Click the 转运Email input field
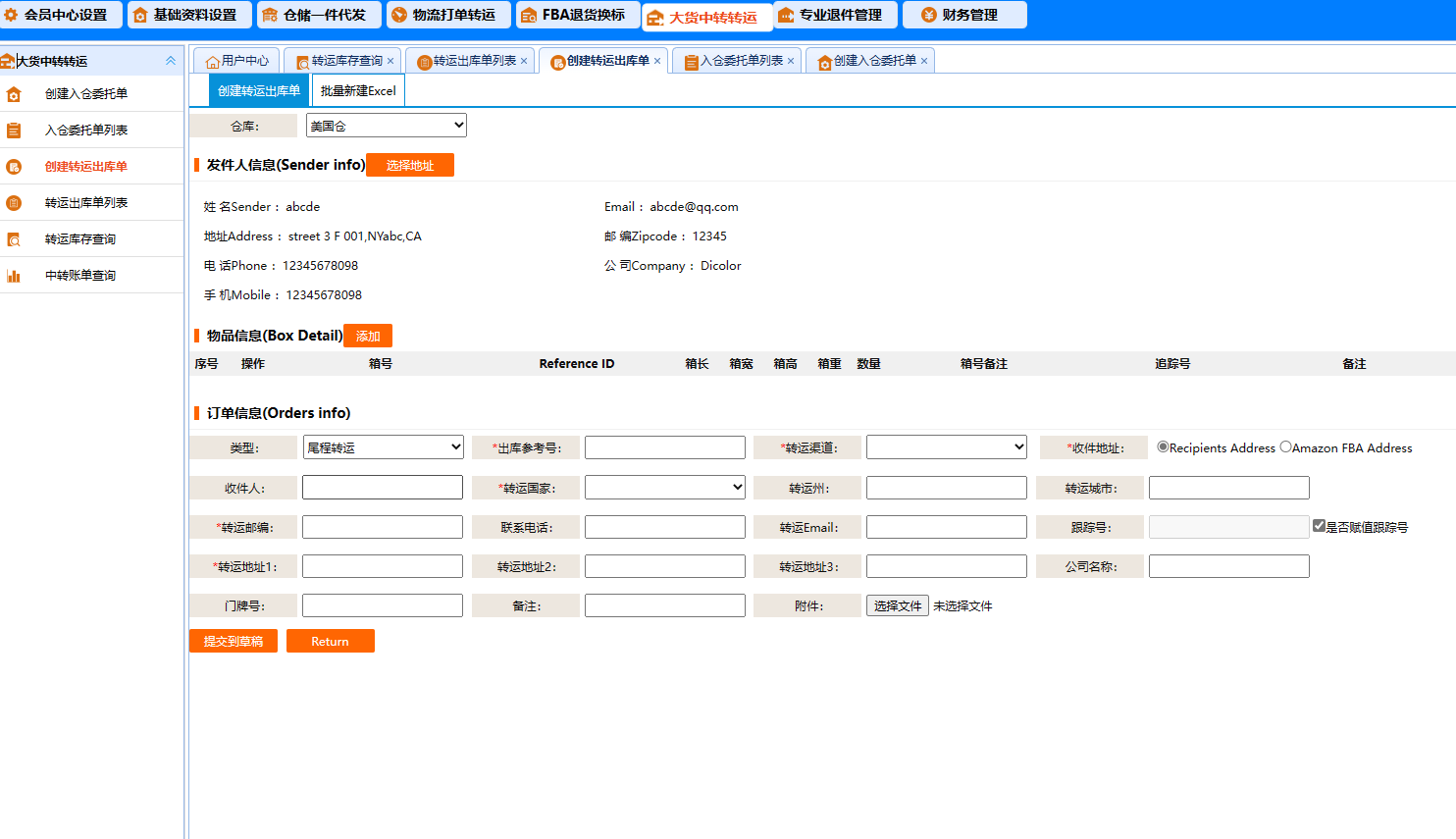This screenshot has width=1456, height=839. point(947,527)
